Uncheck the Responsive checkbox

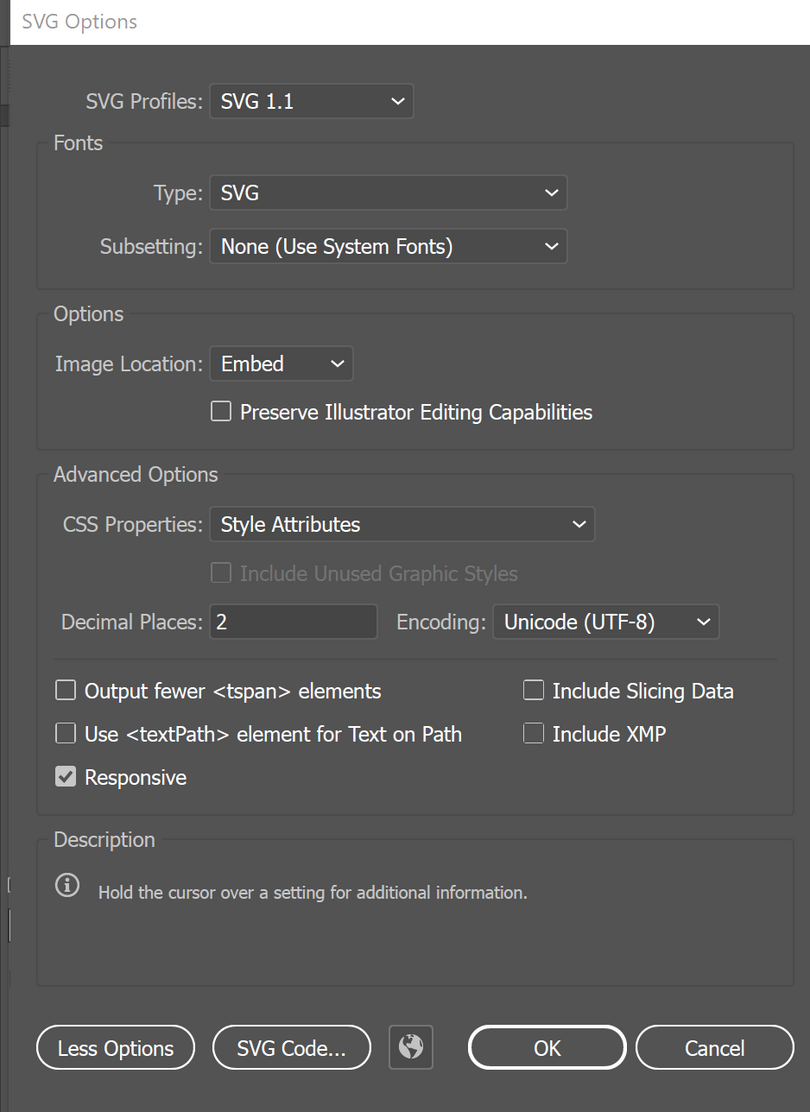click(x=66, y=777)
